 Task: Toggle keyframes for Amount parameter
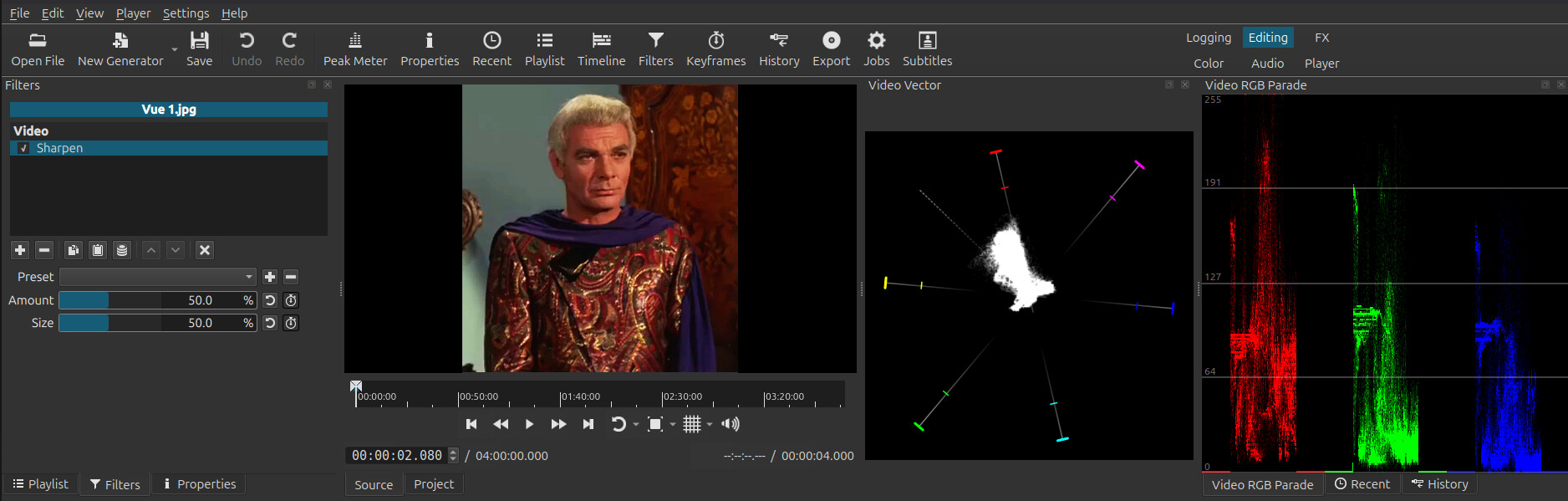click(291, 300)
